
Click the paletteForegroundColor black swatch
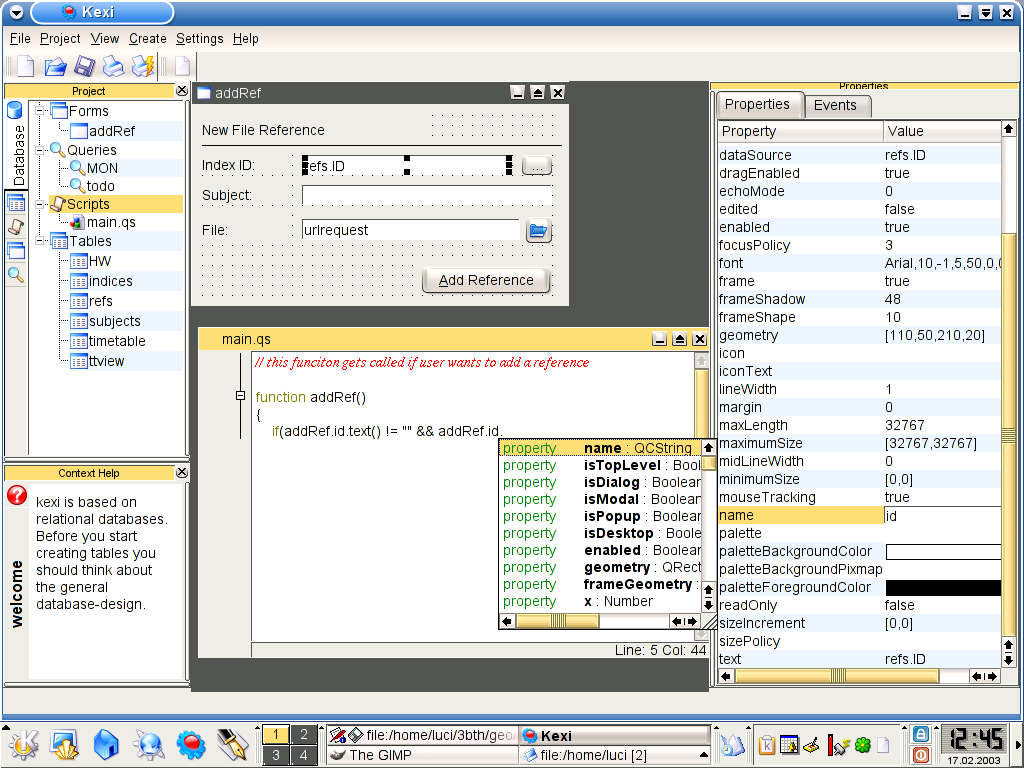[943, 588]
